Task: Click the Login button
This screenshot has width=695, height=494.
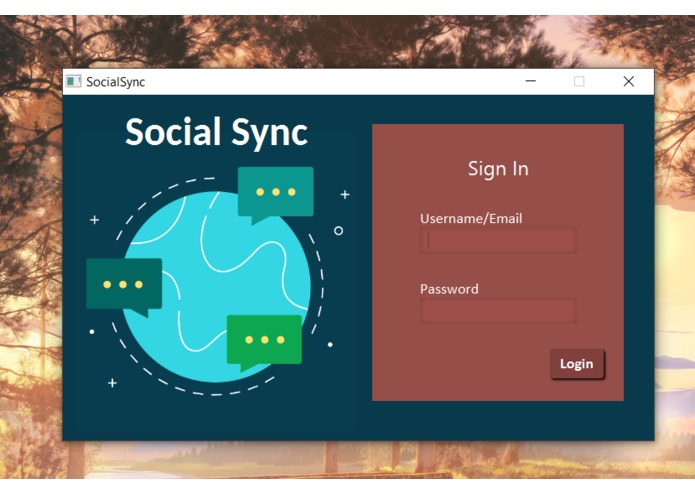Action: tap(577, 364)
